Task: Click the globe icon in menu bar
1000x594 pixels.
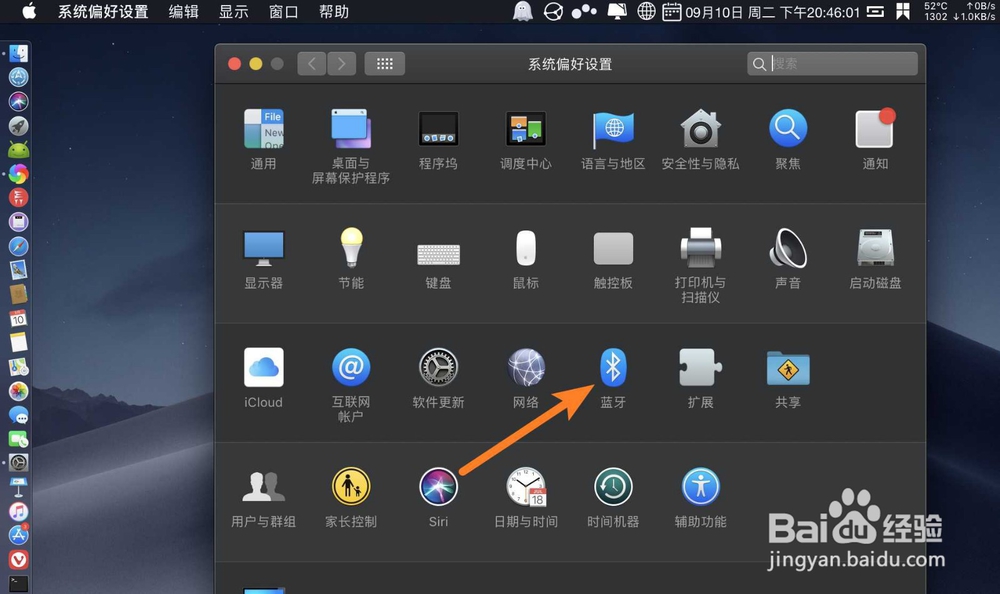Action: [x=646, y=11]
